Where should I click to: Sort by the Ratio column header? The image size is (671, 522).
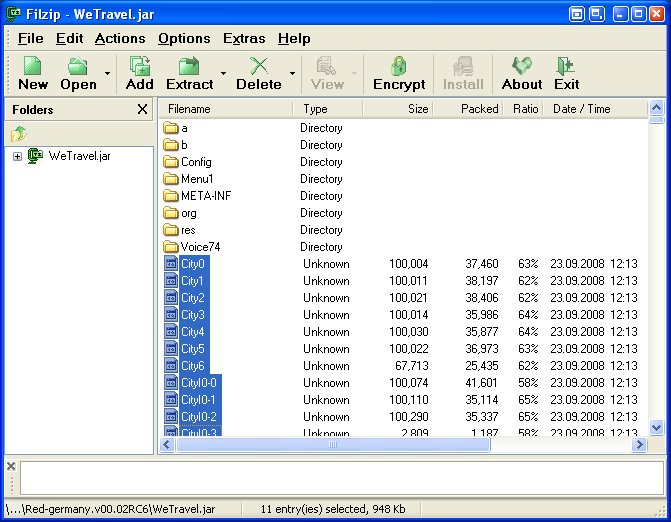(523, 109)
